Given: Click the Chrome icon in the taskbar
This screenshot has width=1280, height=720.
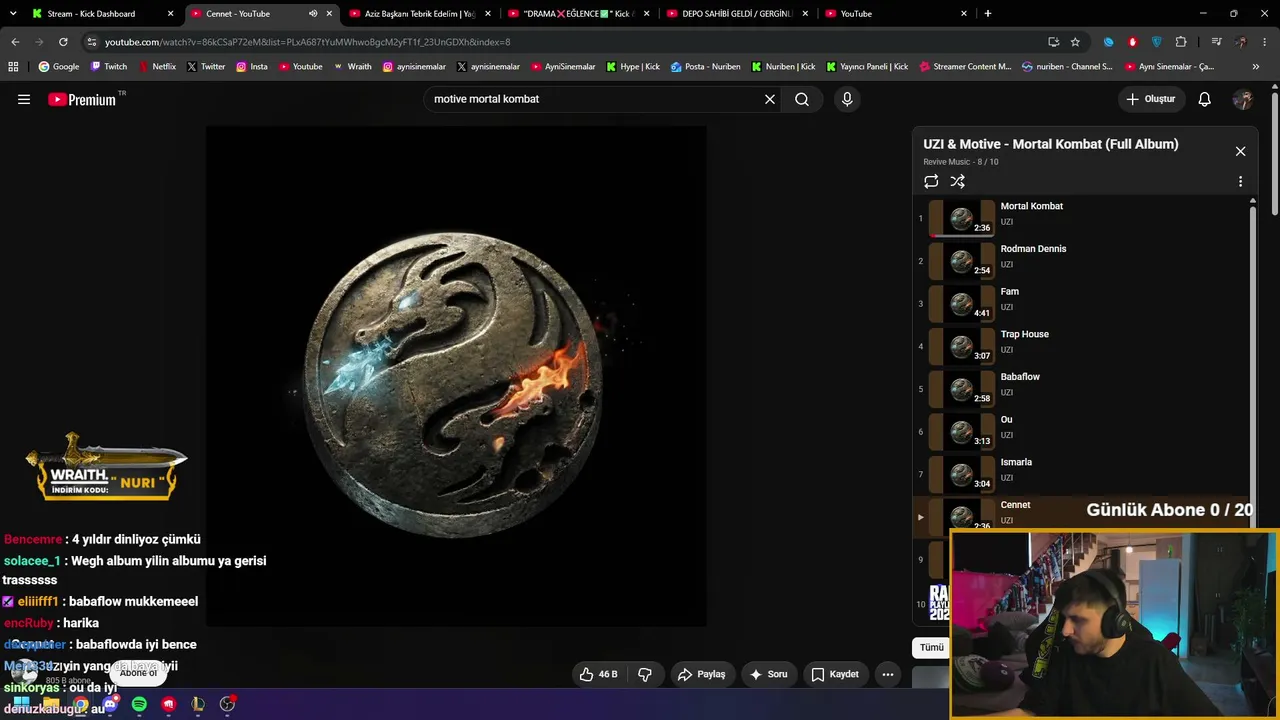Looking at the screenshot, I should coord(80,704).
